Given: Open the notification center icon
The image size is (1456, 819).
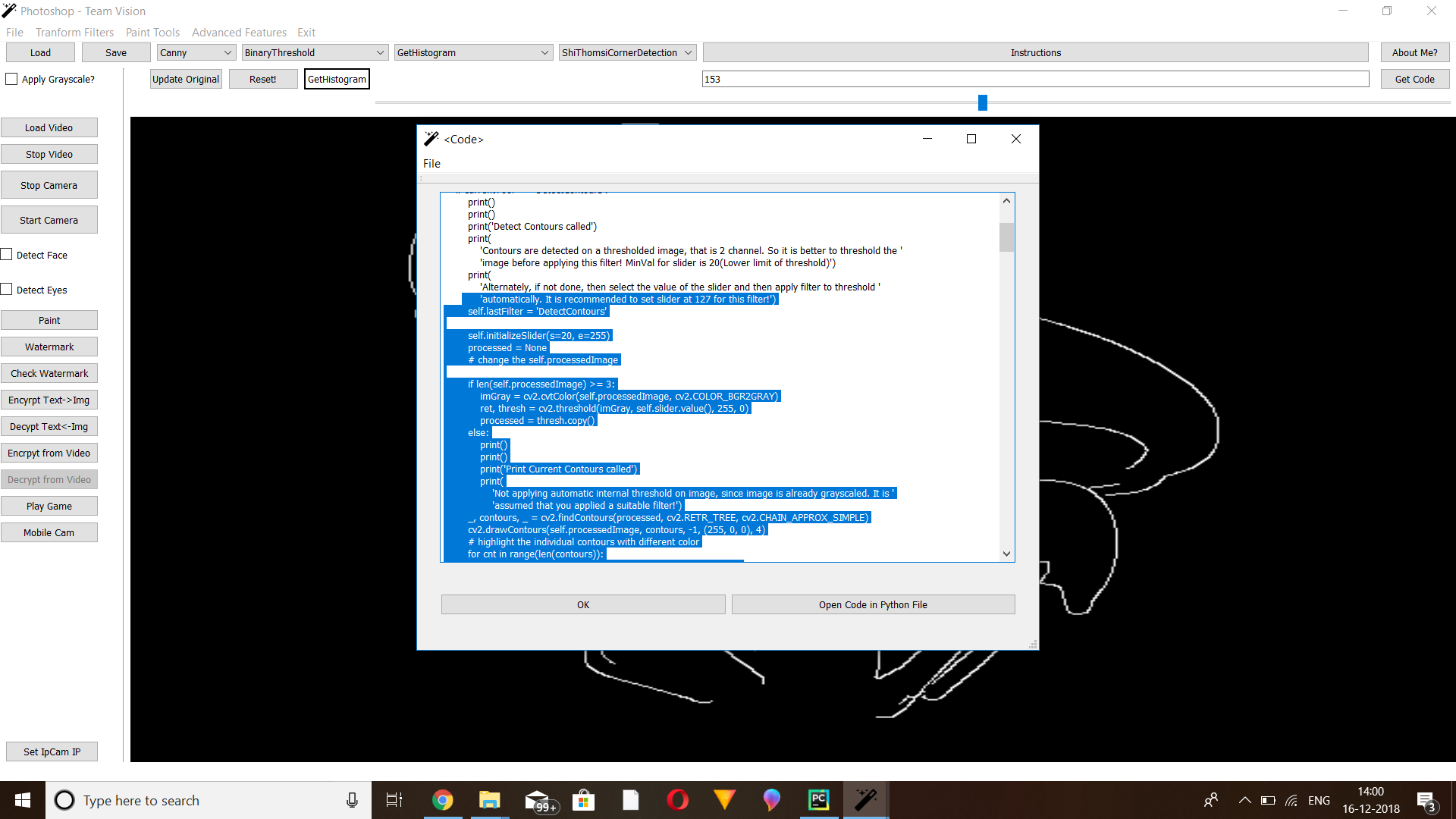Looking at the screenshot, I should (1426, 801).
